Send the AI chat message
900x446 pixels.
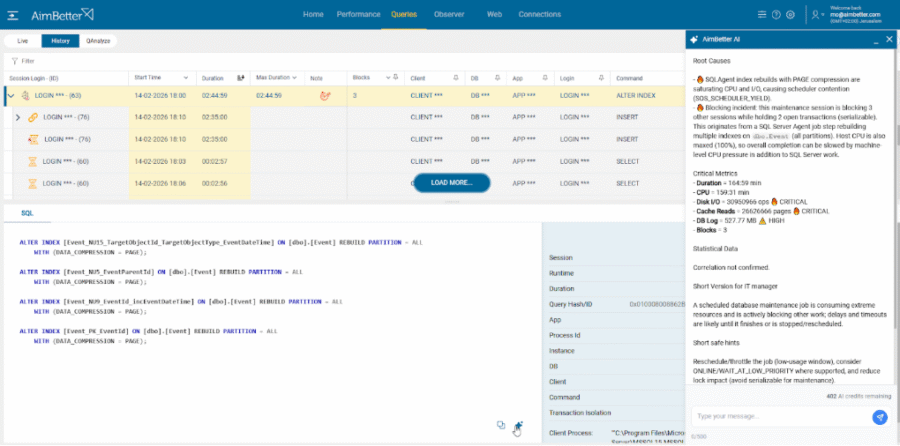tap(879, 417)
